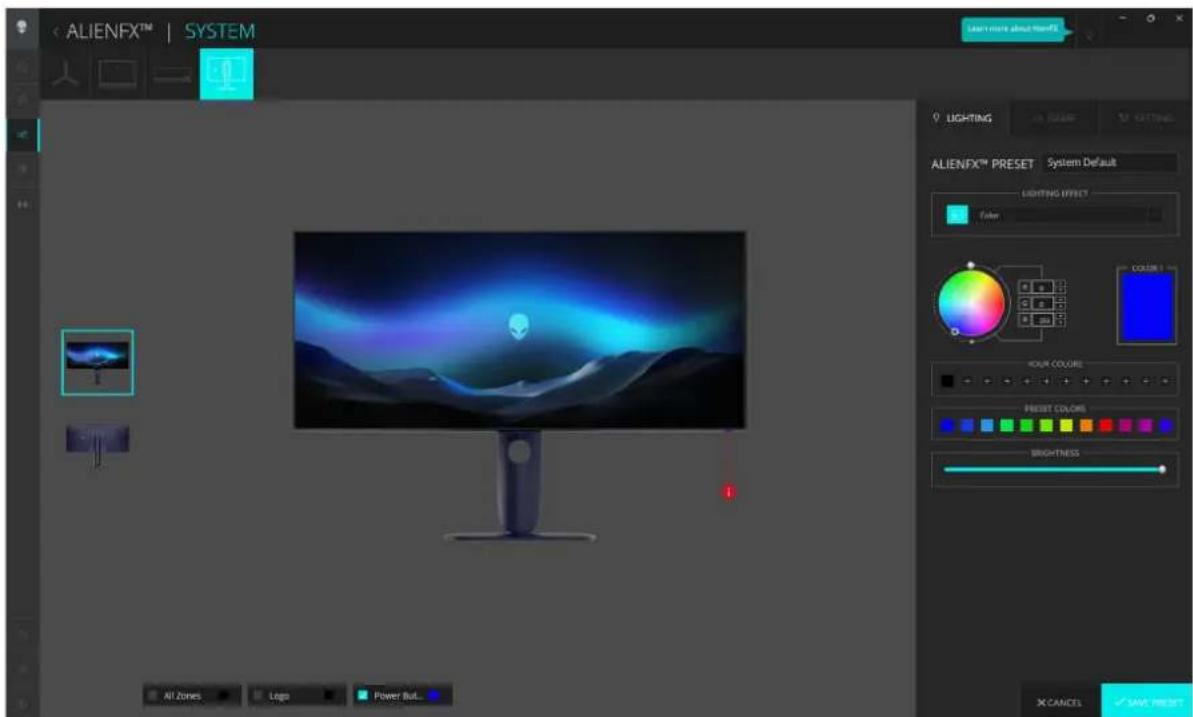Uncheck the Power Button zone checkbox
The width and height of the screenshot is (1193, 717).
point(363,695)
